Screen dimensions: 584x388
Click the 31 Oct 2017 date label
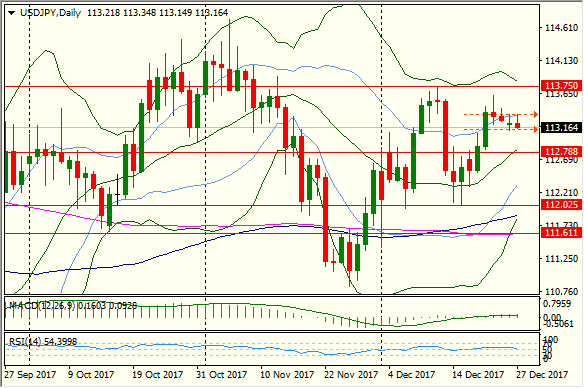coord(222,374)
